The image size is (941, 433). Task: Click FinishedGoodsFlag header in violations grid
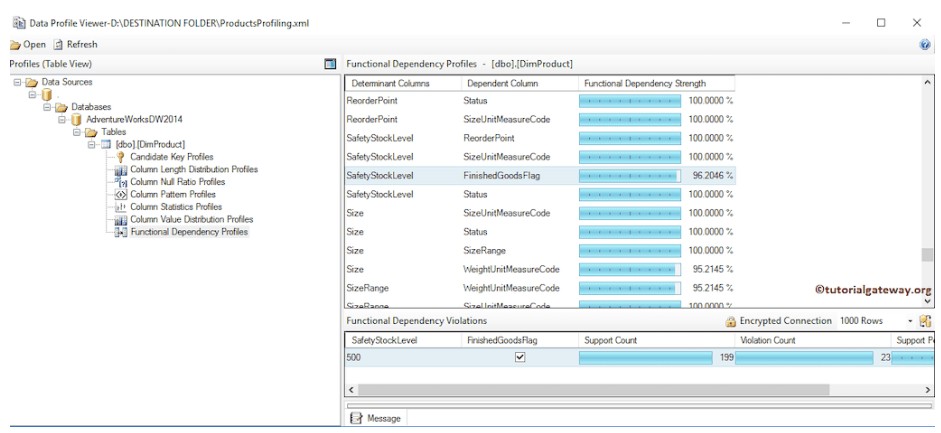pos(520,340)
